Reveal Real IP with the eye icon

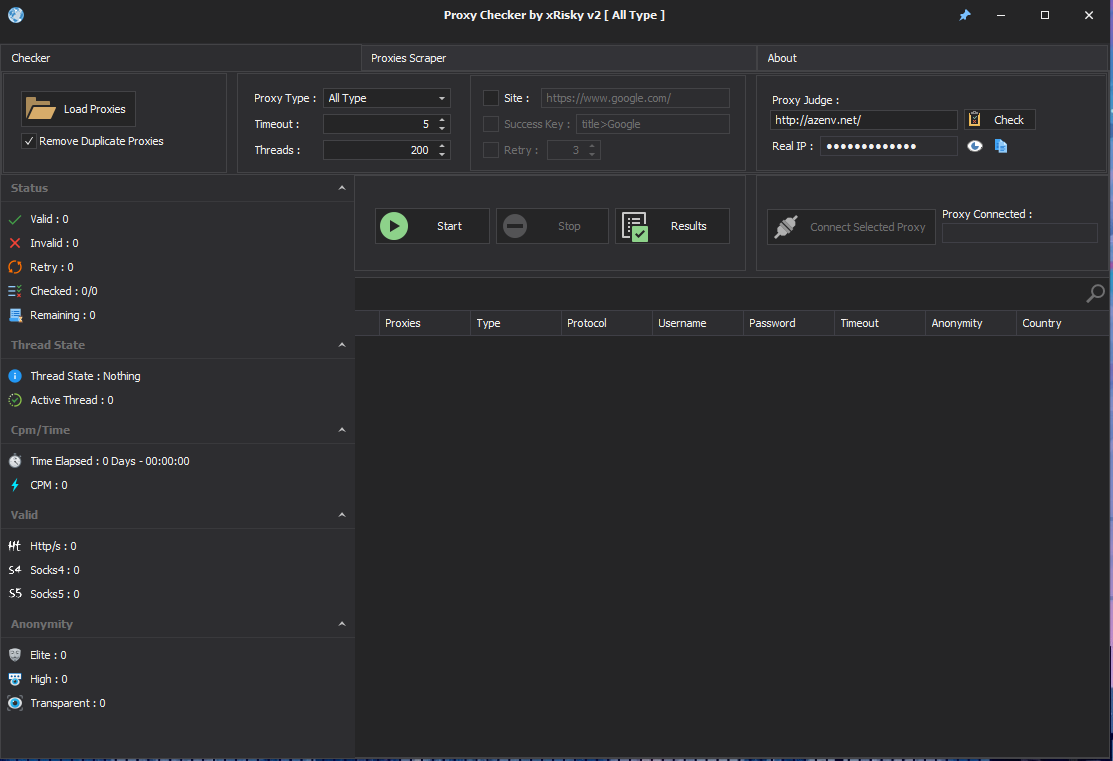click(x=975, y=146)
